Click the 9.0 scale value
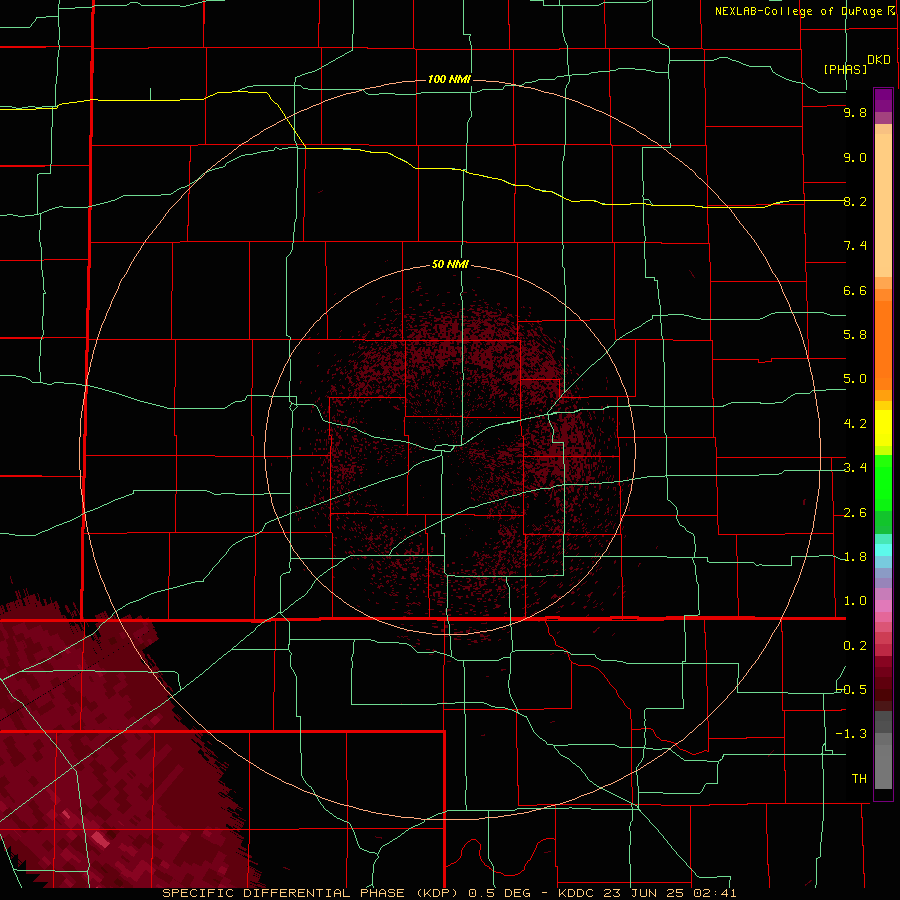 (x=855, y=157)
